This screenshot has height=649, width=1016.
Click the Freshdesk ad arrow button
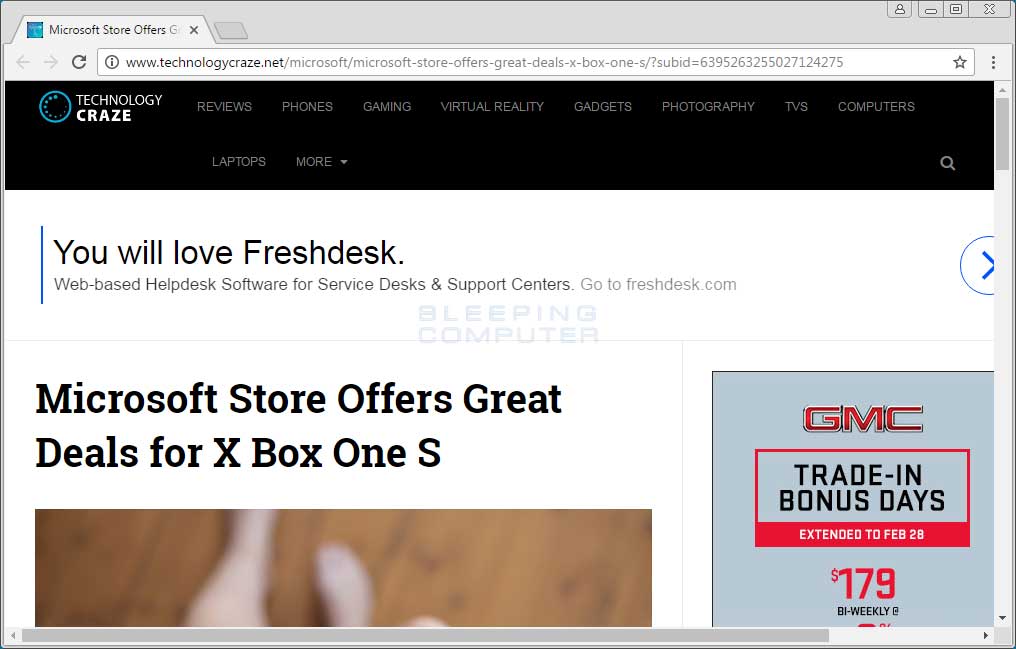[x=978, y=265]
